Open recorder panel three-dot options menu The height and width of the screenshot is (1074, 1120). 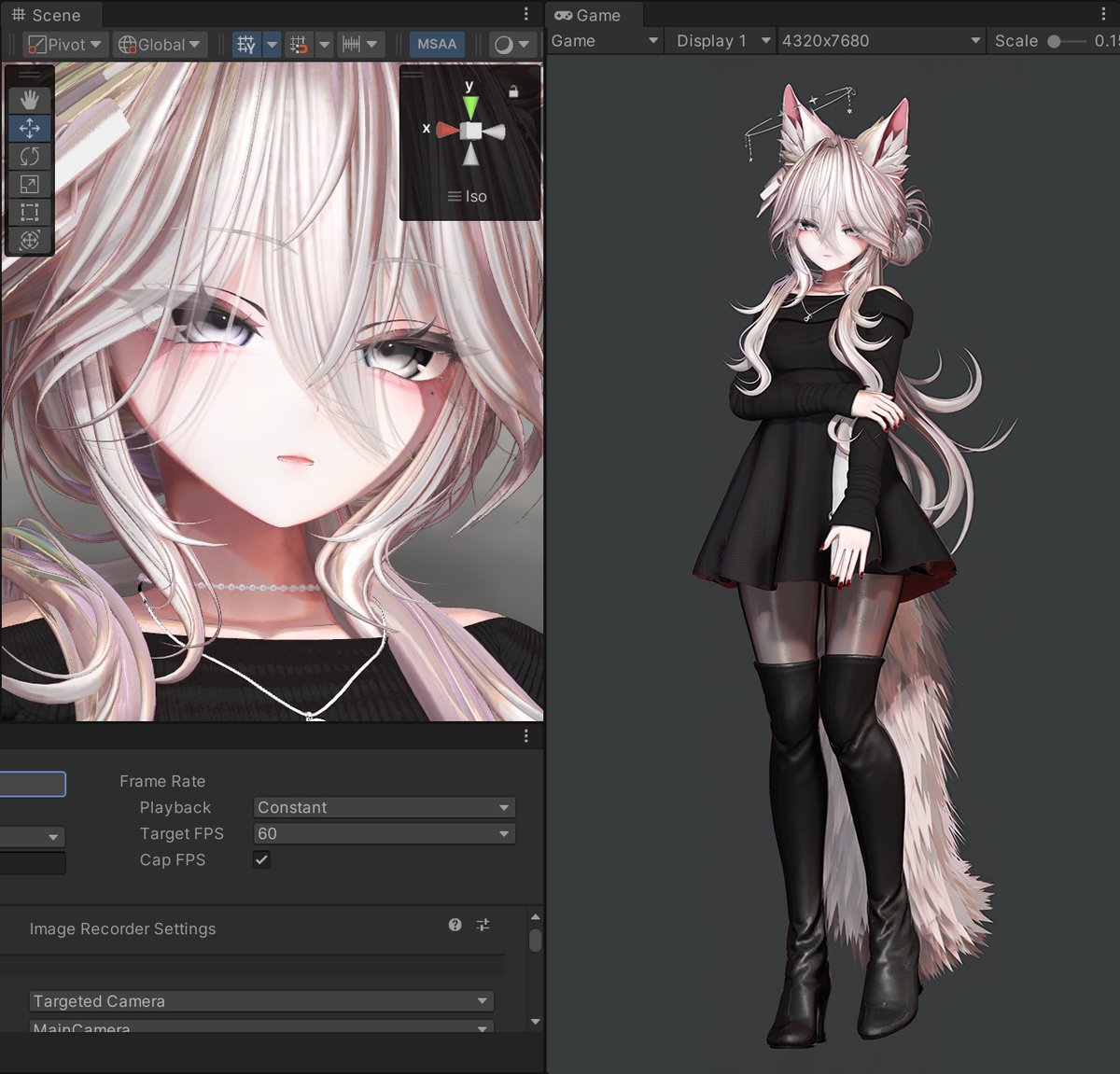click(x=526, y=736)
